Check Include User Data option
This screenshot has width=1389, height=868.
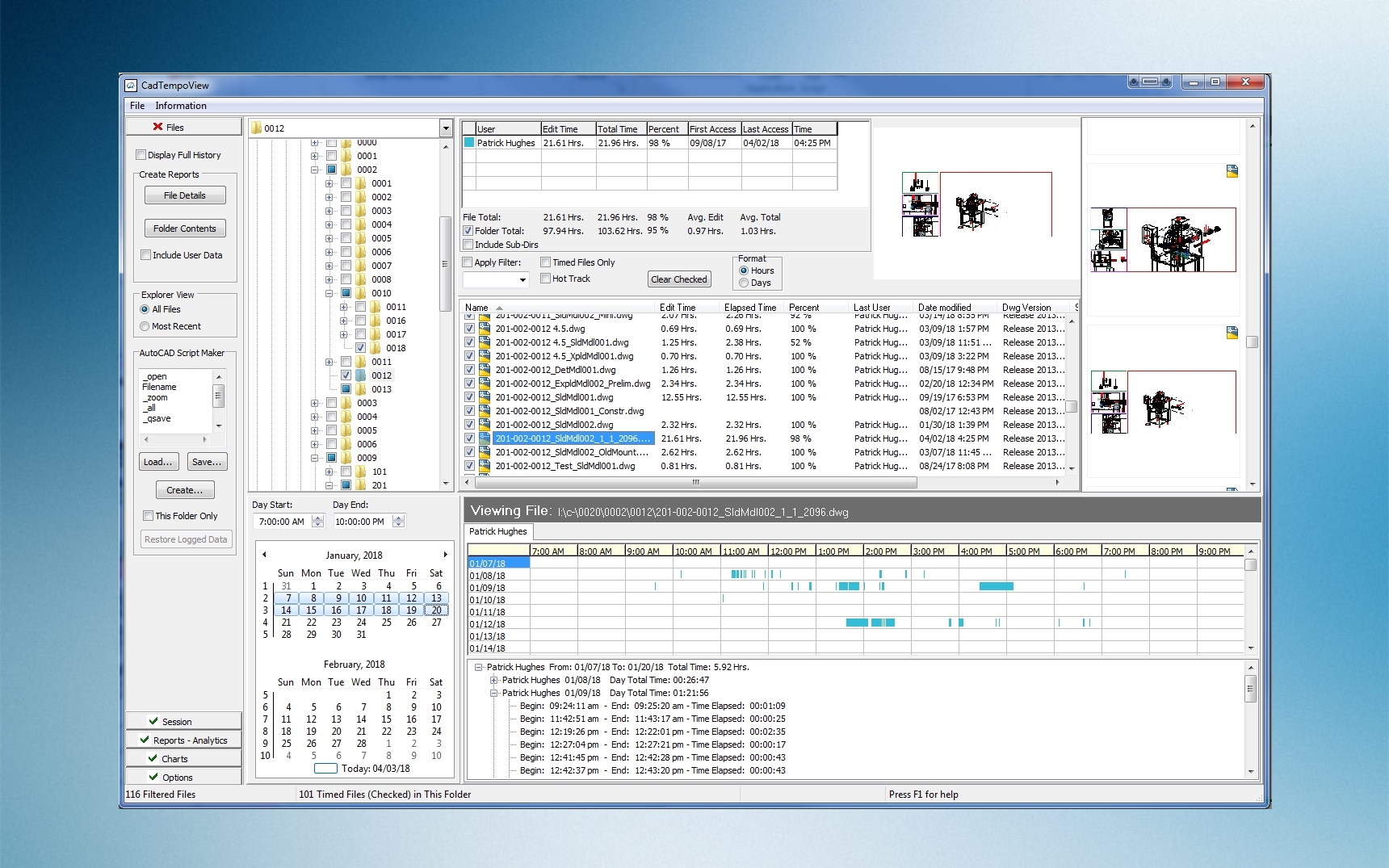click(x=145, y=255)
